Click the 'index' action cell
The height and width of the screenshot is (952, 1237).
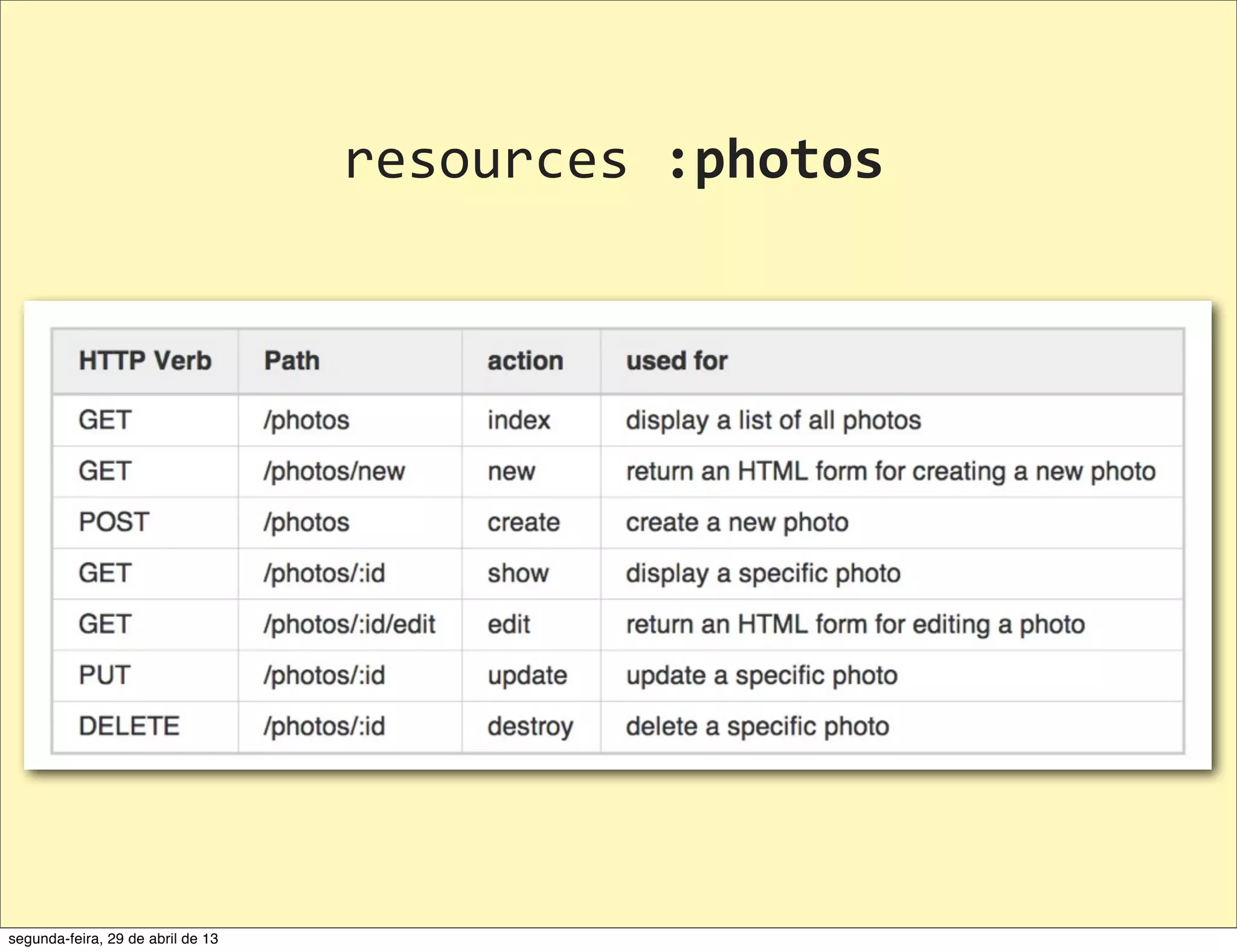point(519,420)
